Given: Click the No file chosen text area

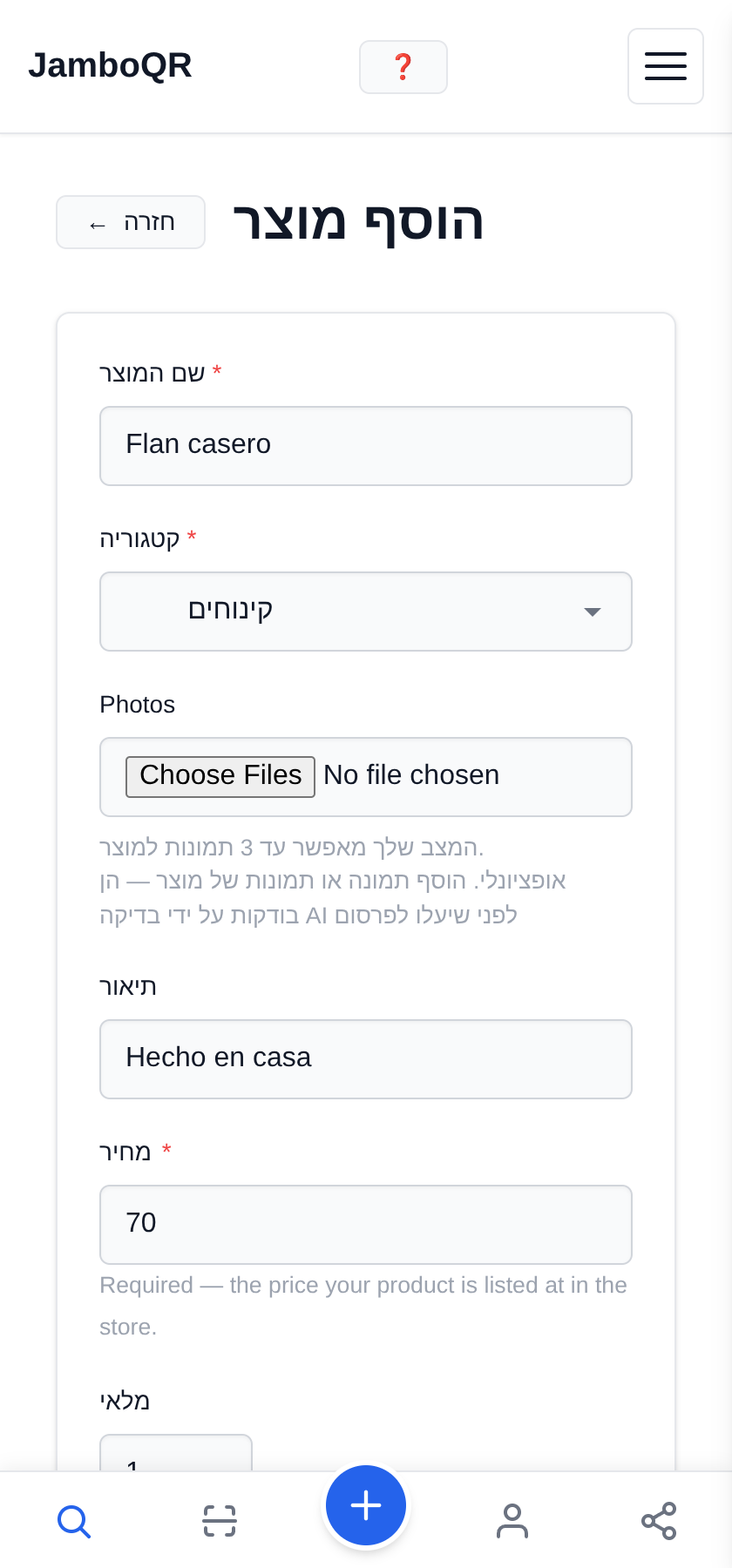Looking at the screenshot, I should [411, 775].
